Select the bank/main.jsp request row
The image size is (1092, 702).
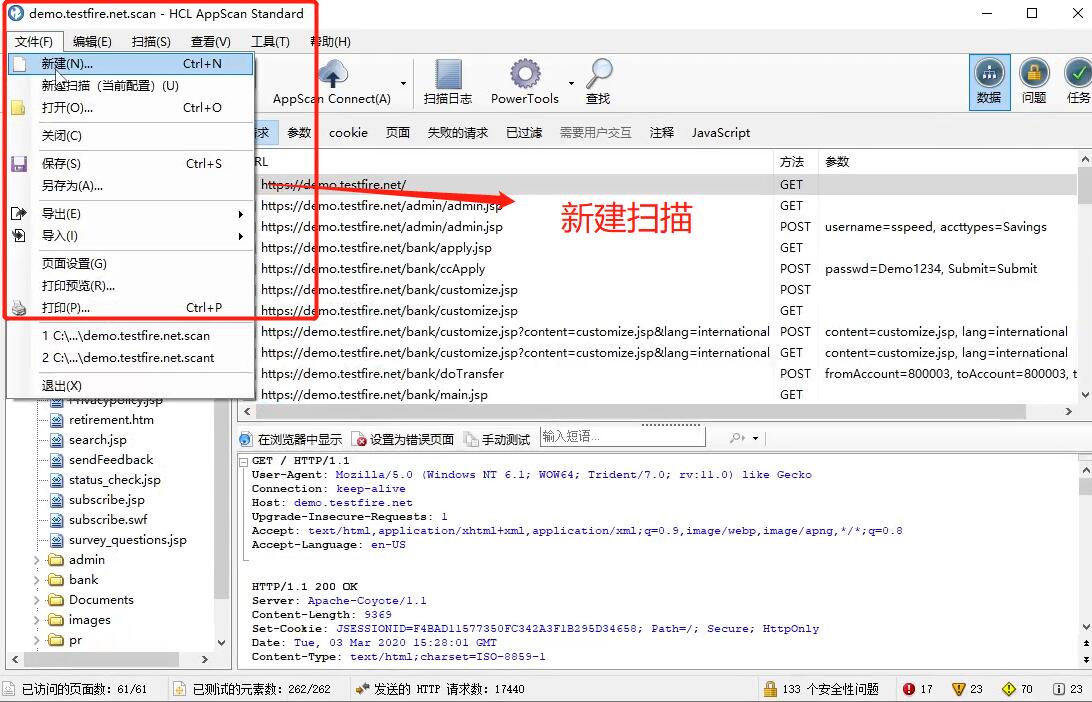click(666, 395)
